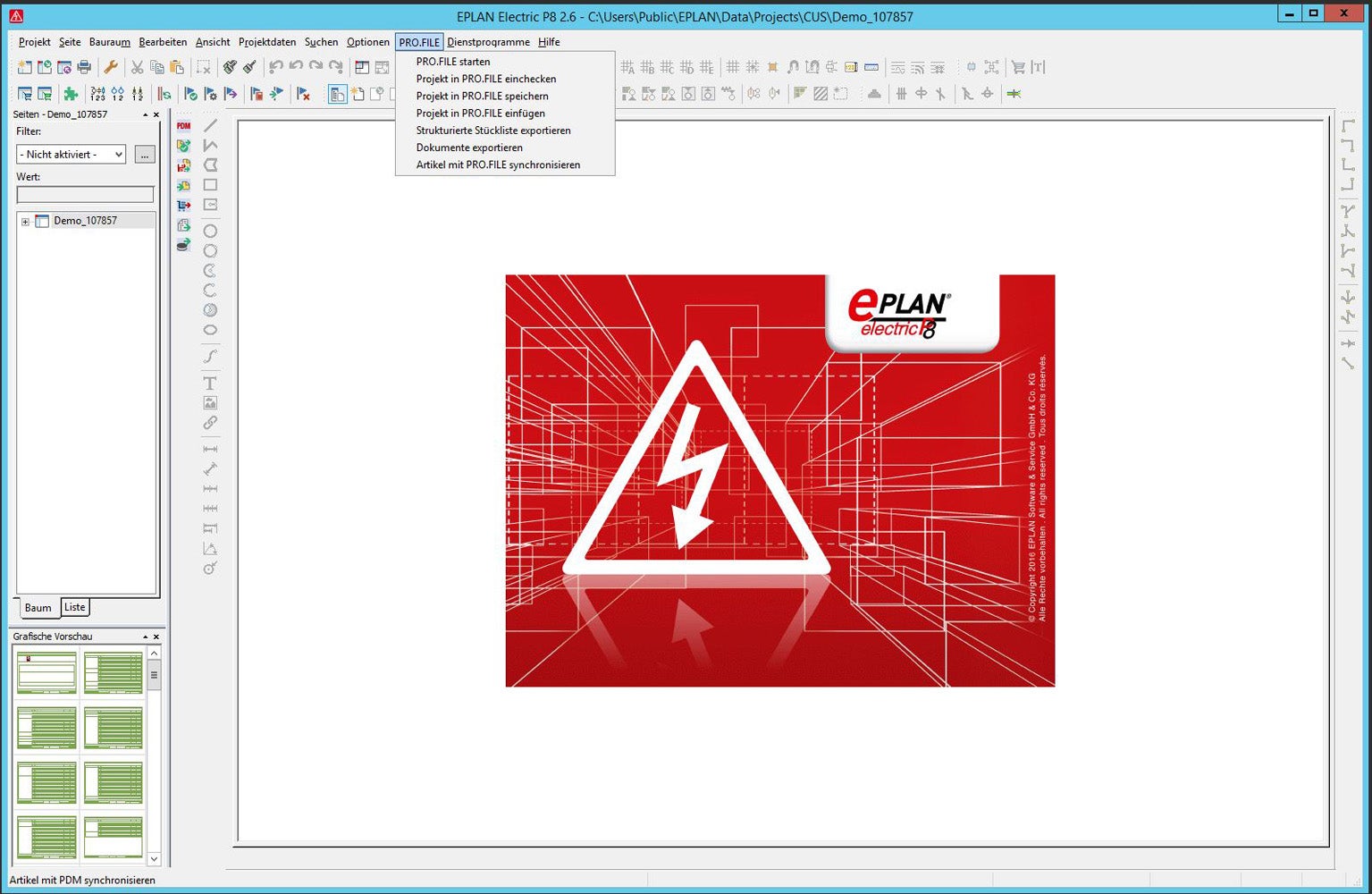Choose 'Projekt in PRO.FILE einchecken'

coord(485,79)
